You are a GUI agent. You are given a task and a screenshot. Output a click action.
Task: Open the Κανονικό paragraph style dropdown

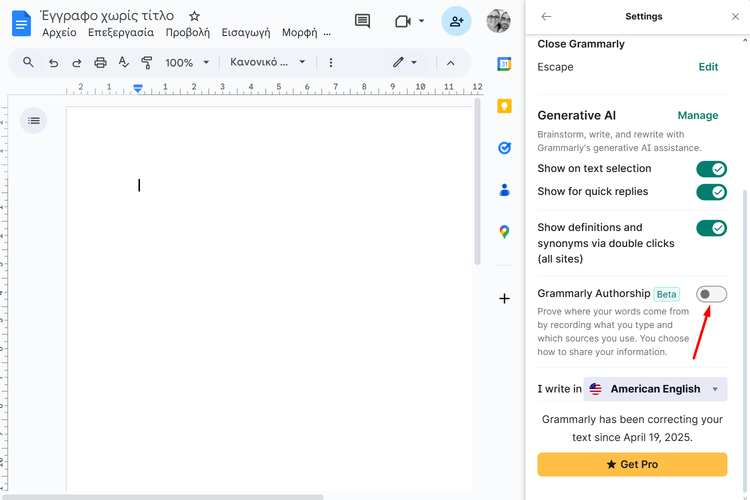coord(267,62)
